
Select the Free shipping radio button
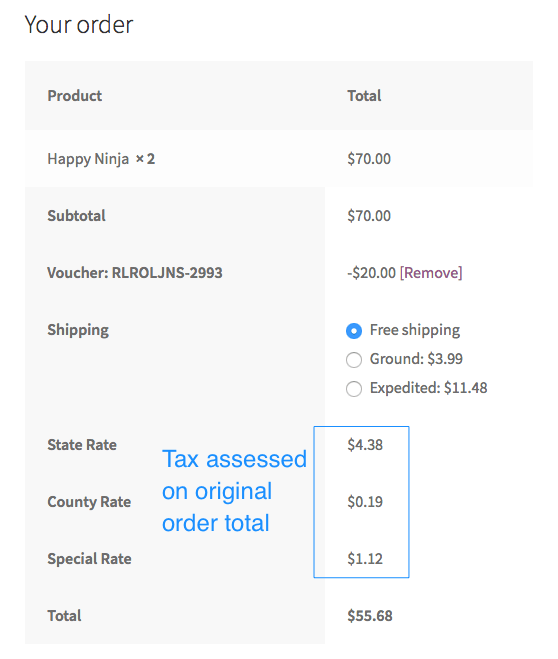click(x=354, y=331)
